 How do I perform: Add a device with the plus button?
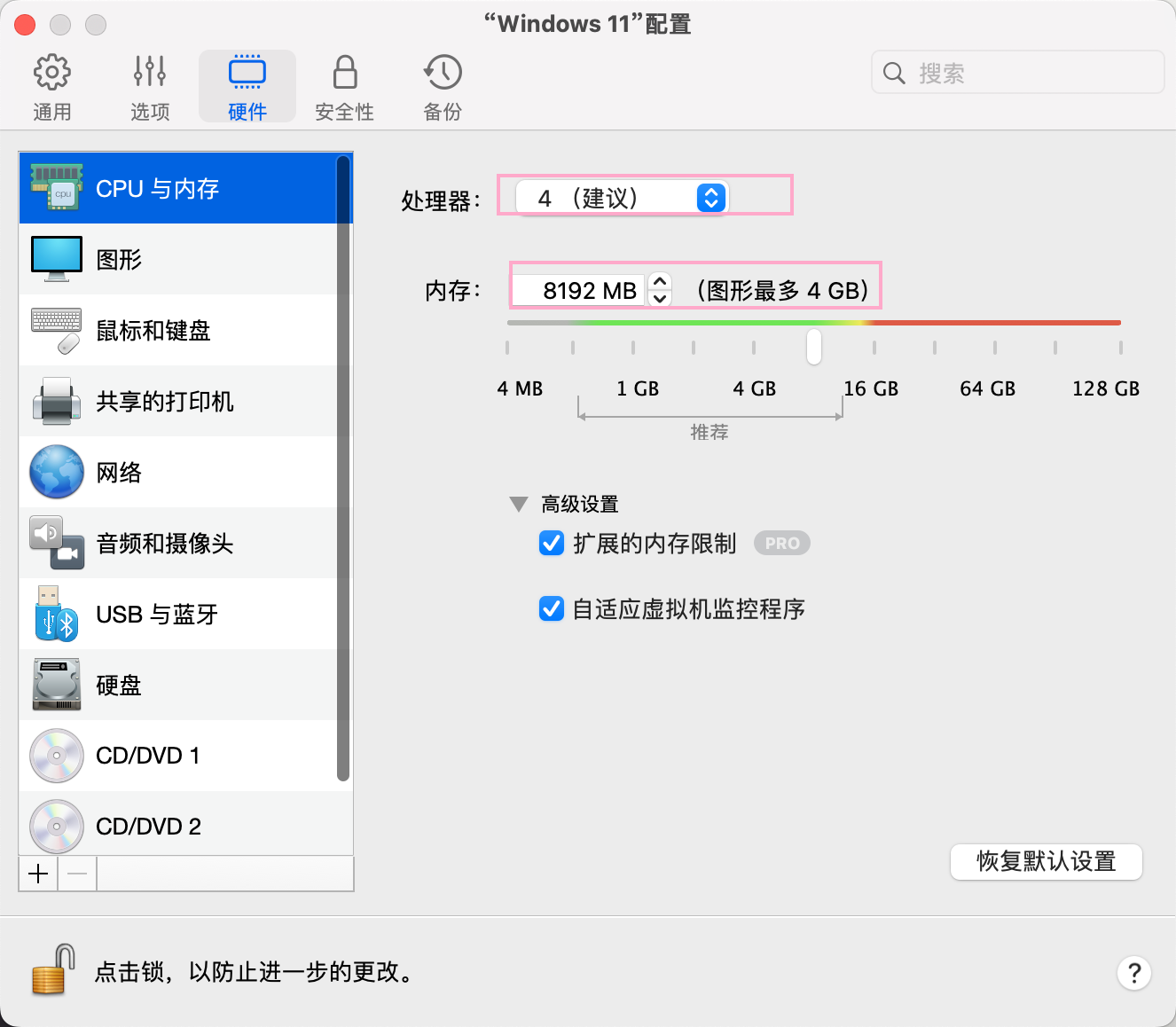(x=38, y=874)
